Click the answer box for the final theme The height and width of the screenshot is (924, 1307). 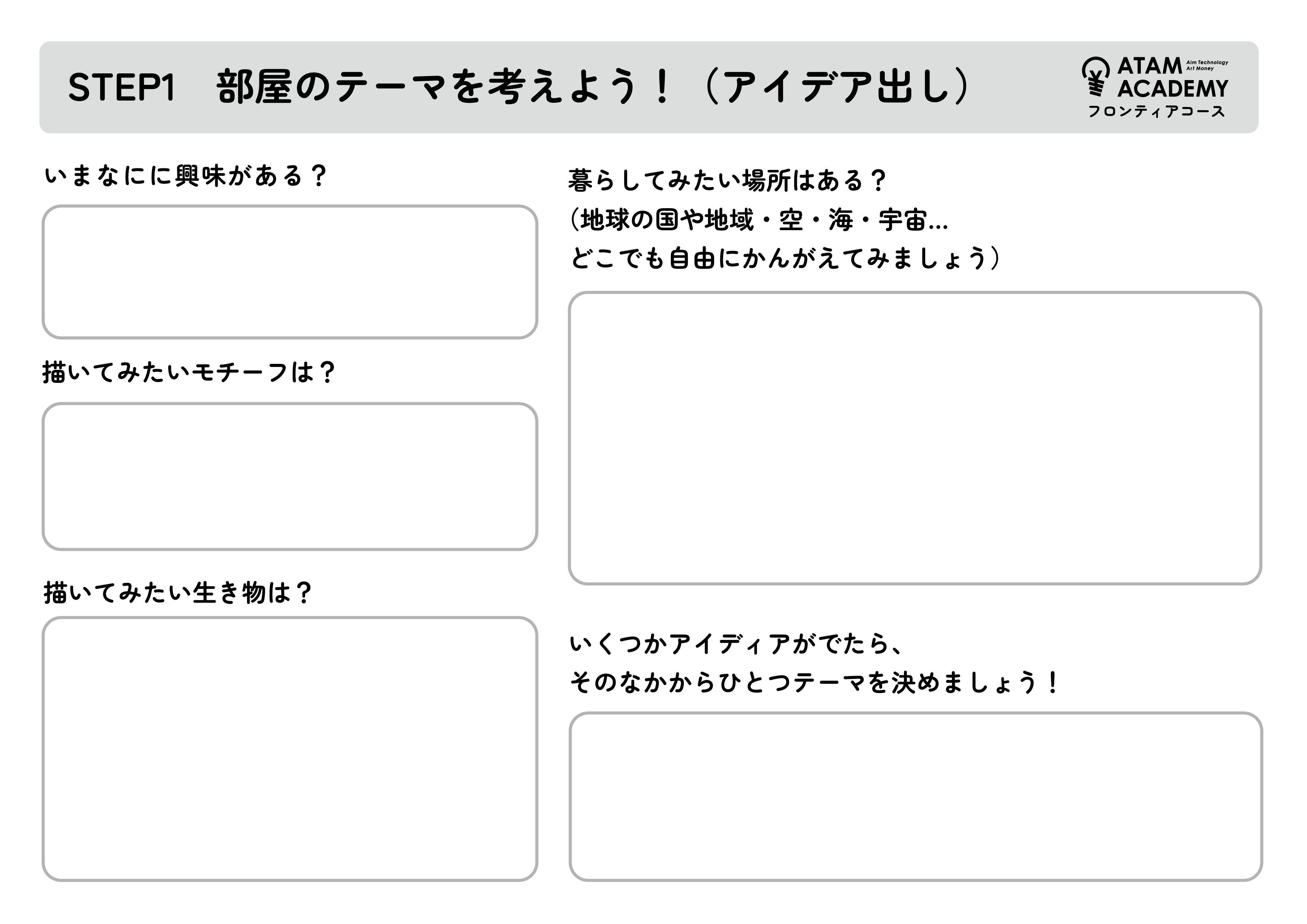(x=916, y=797)
